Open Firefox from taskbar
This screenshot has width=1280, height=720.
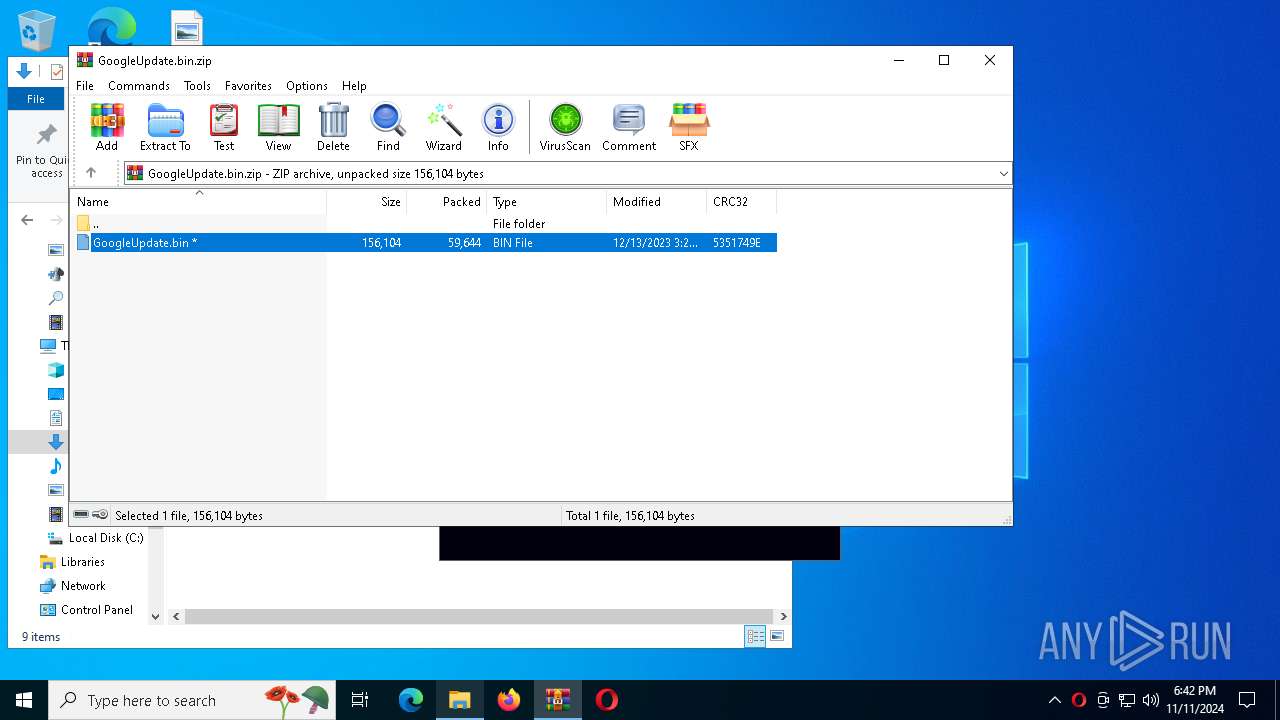pos(509,700)
